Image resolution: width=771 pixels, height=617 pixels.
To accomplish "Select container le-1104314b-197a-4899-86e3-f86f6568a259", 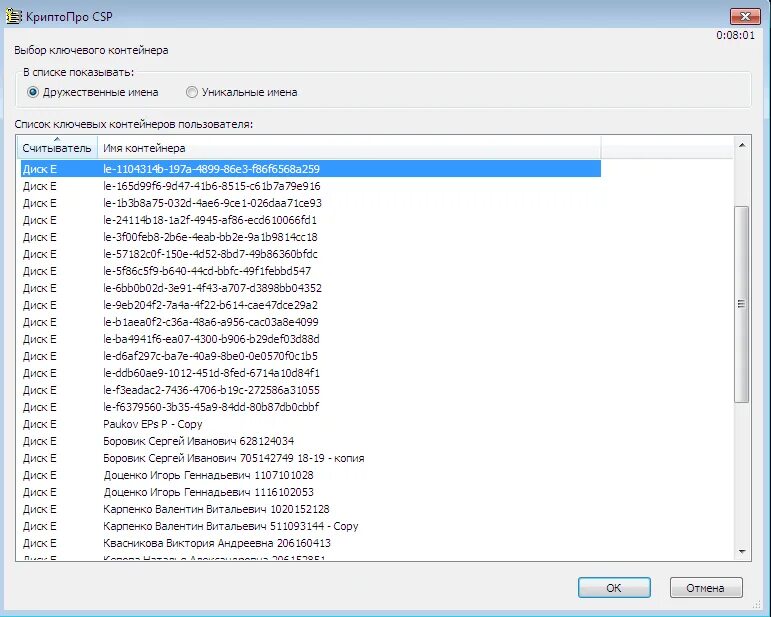I will (311, 169).
